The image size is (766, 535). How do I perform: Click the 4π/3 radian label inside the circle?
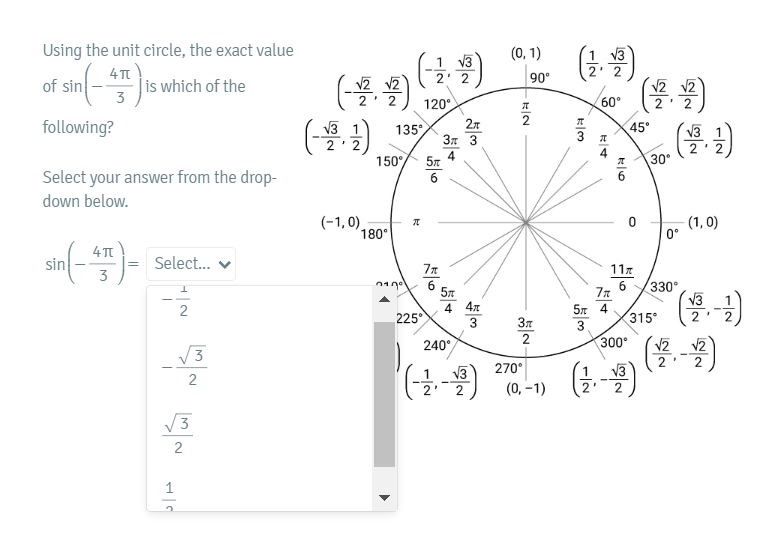click(x=472, y=315)
